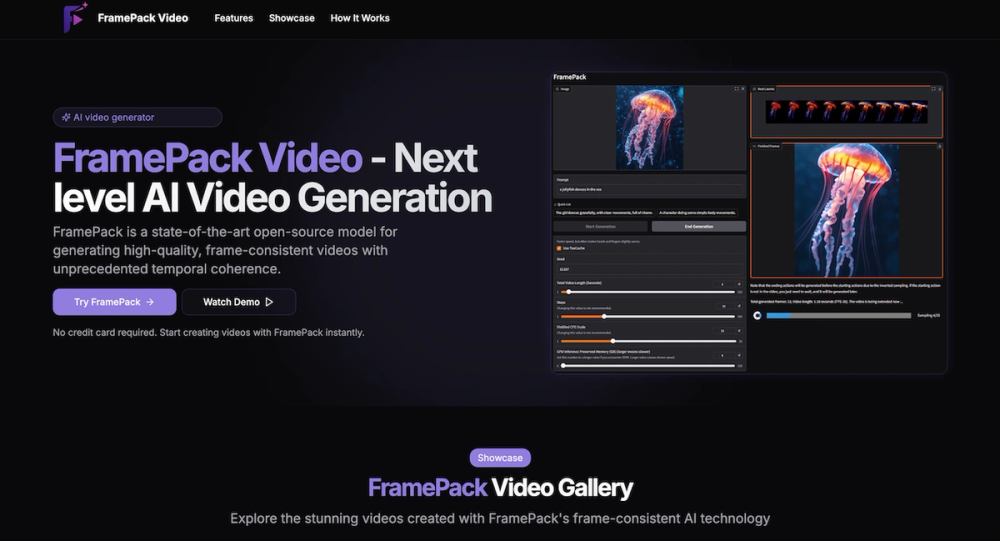Click download icon on Finished Frames panel

pyautogui.click(x=939, y=146)
